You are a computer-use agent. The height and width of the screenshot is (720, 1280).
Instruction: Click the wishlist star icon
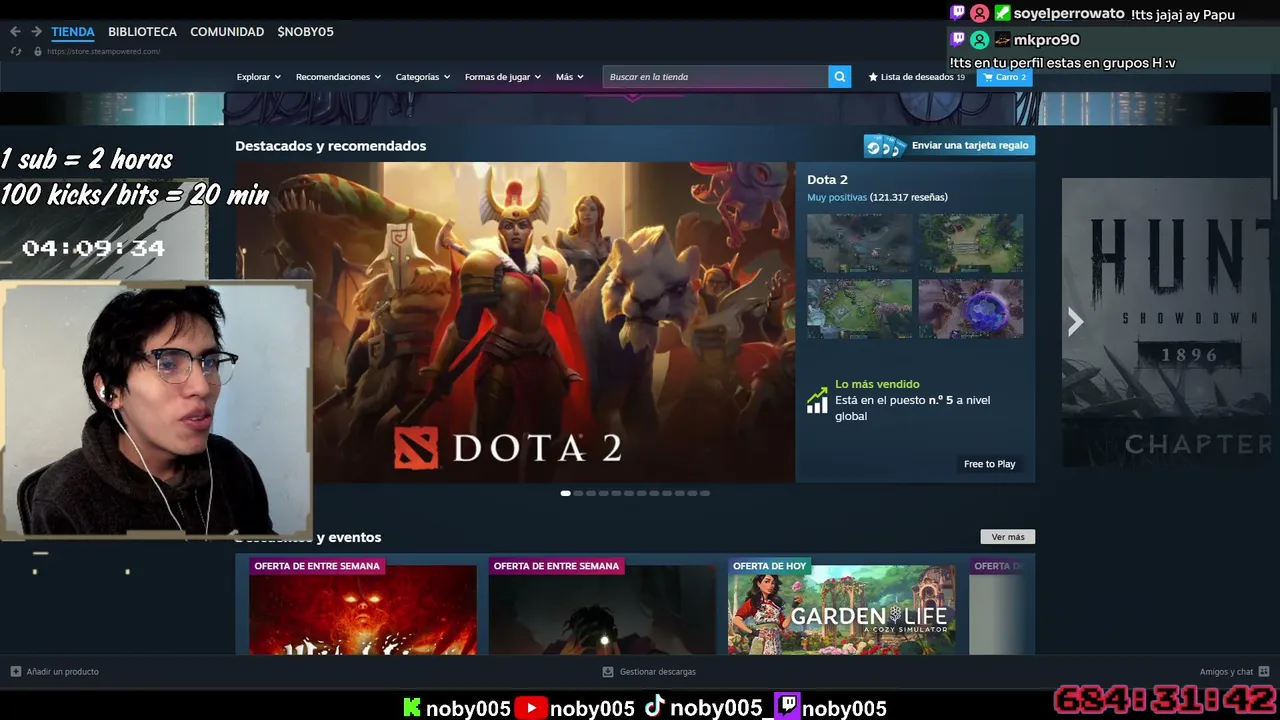(x=873, y=77)
